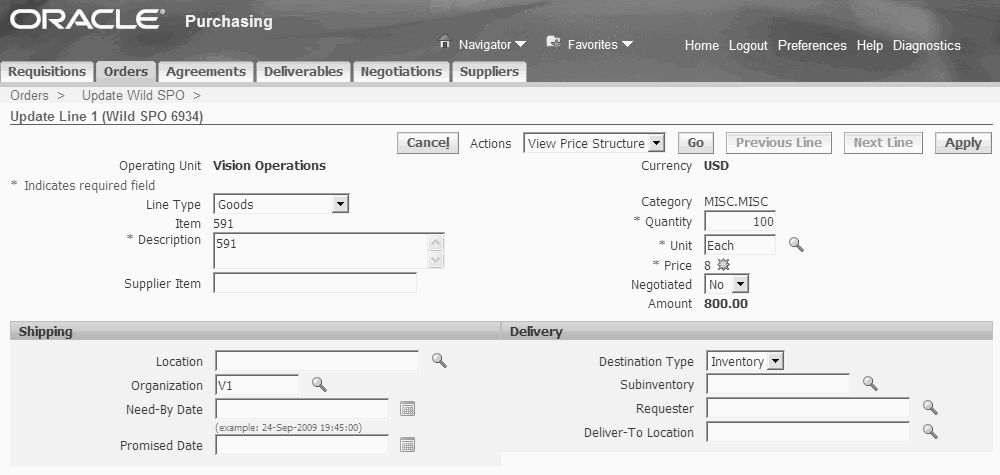Search Location with the magnifier icon

(439, 360)
